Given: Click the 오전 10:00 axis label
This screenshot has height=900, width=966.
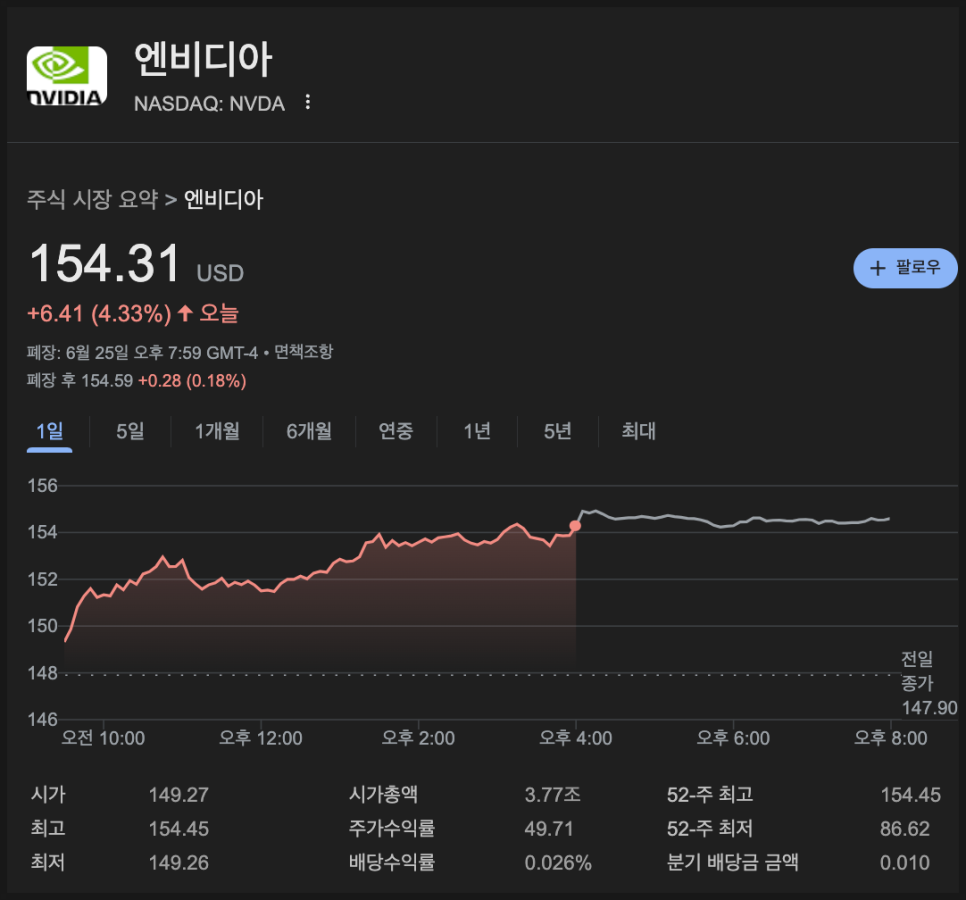Looking at the screenshot, I should [x=103, y=738].
